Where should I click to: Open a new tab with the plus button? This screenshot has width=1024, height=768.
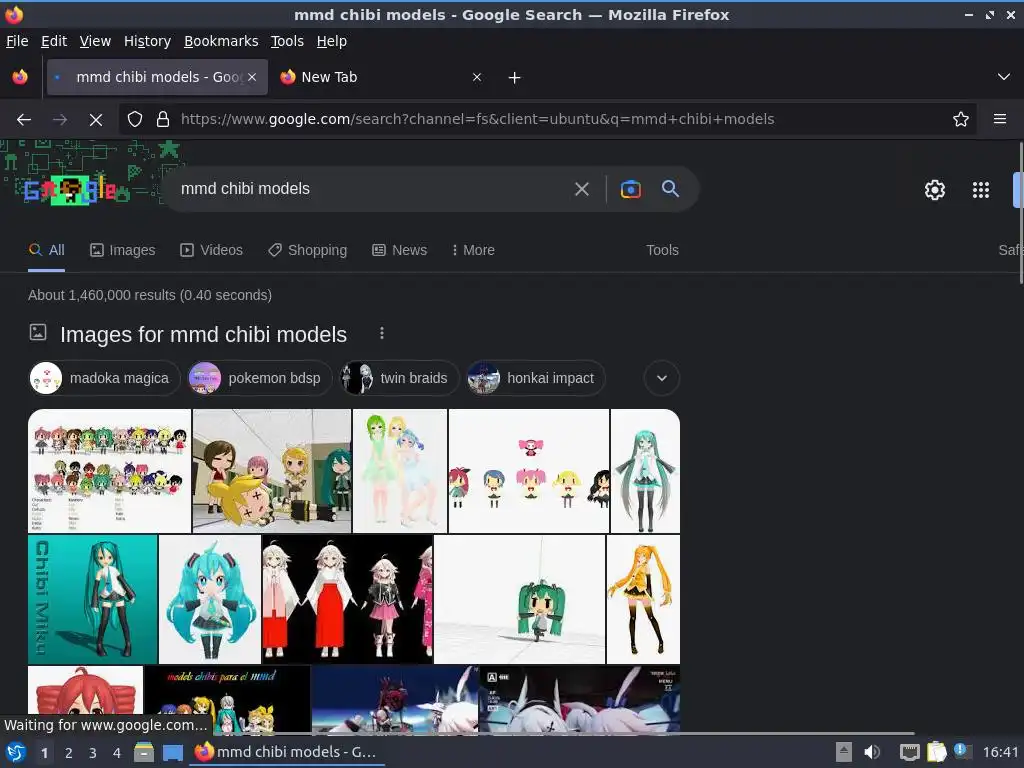click(514, 78)
